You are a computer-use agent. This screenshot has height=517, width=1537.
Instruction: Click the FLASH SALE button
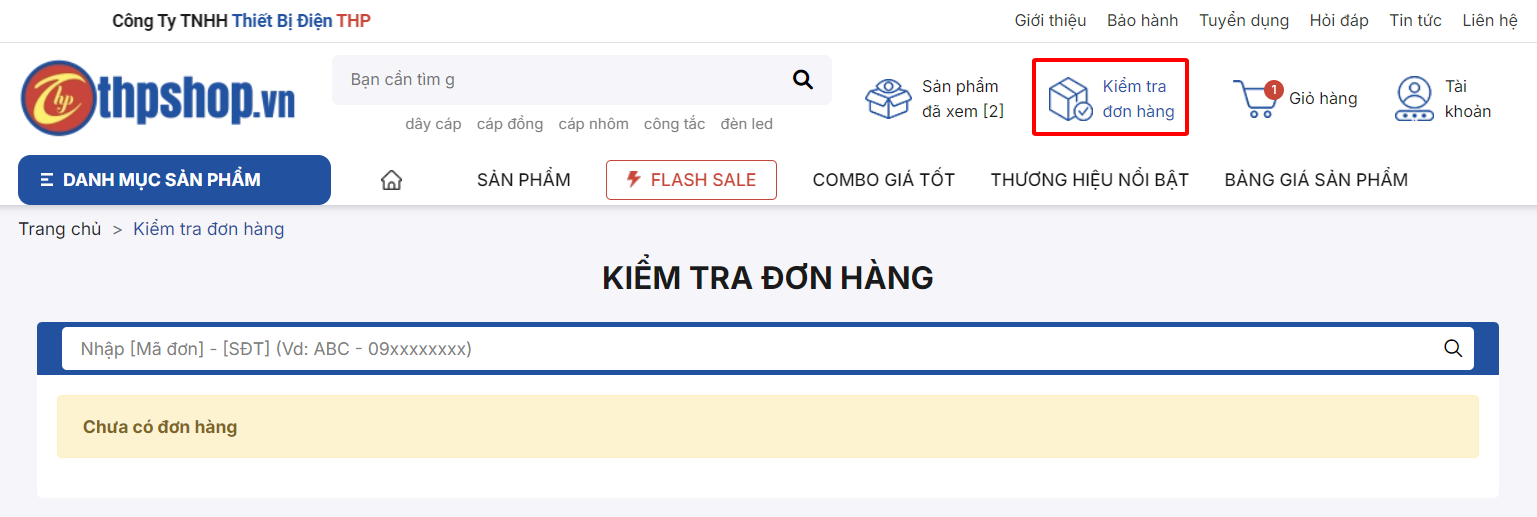click(x=691, y=180)
